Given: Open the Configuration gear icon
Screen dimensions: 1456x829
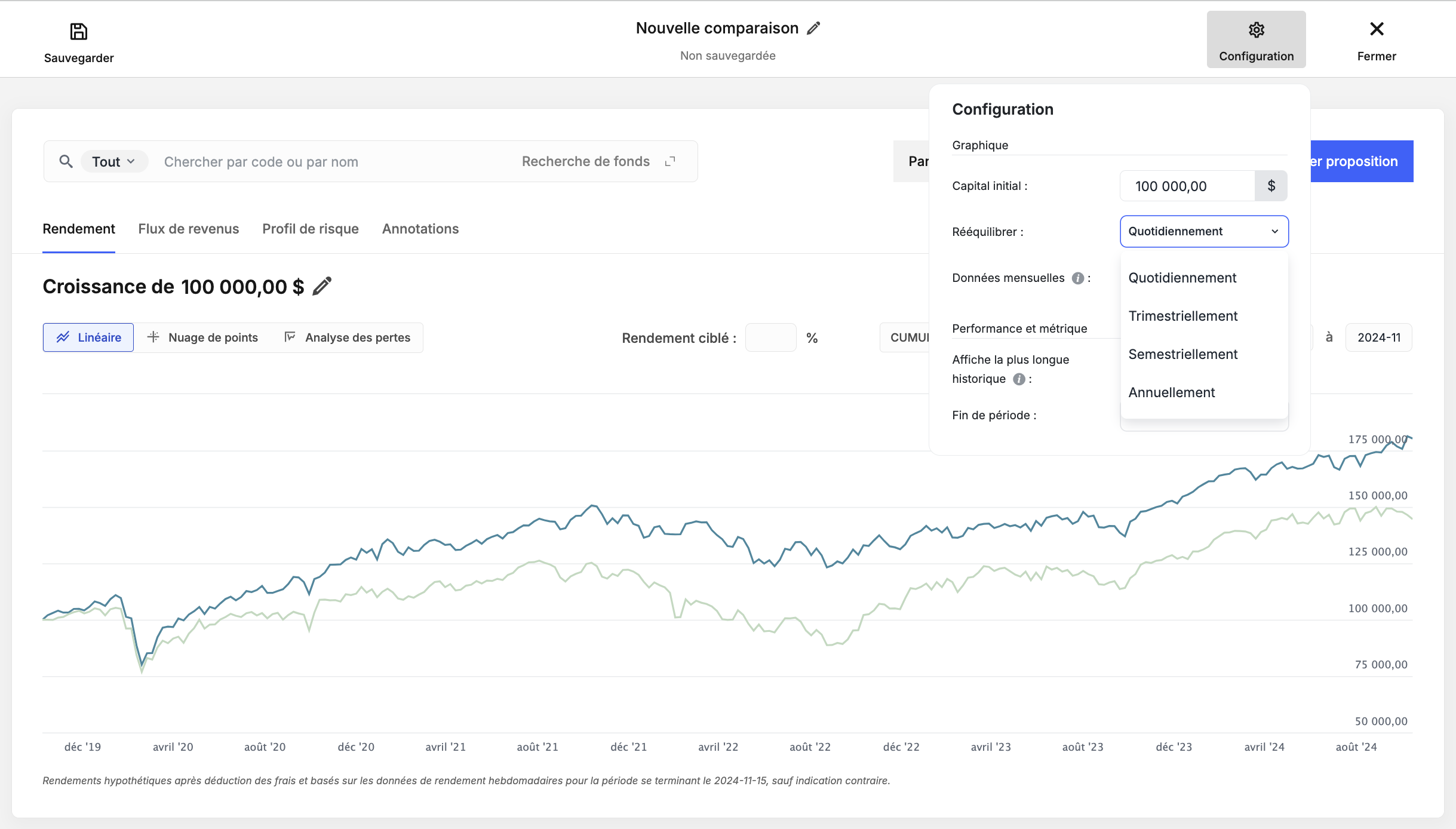Looking at the screenshot, I should coord(1257,30).
